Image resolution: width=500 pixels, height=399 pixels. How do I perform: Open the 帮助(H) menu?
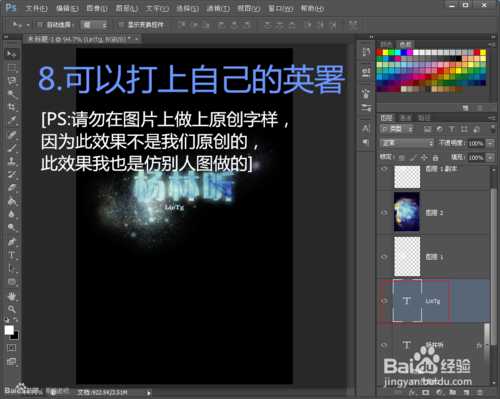[x=312, y=8]
